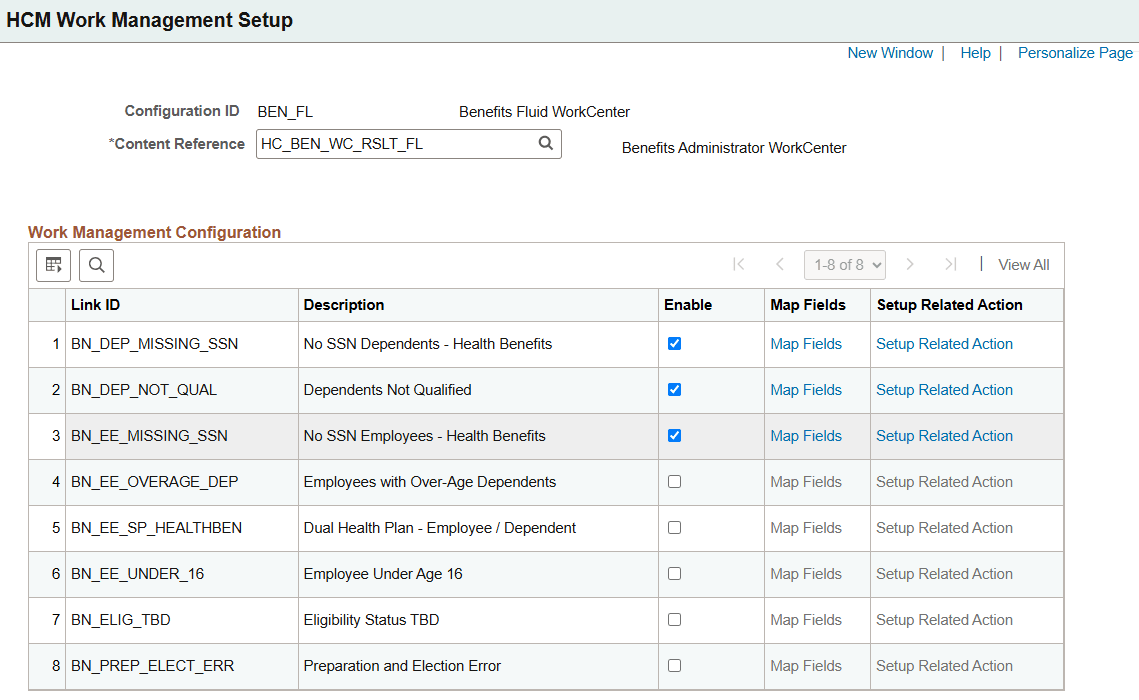
Task: Open the Content Reference lookup icon
Action: tap(546, 143)
